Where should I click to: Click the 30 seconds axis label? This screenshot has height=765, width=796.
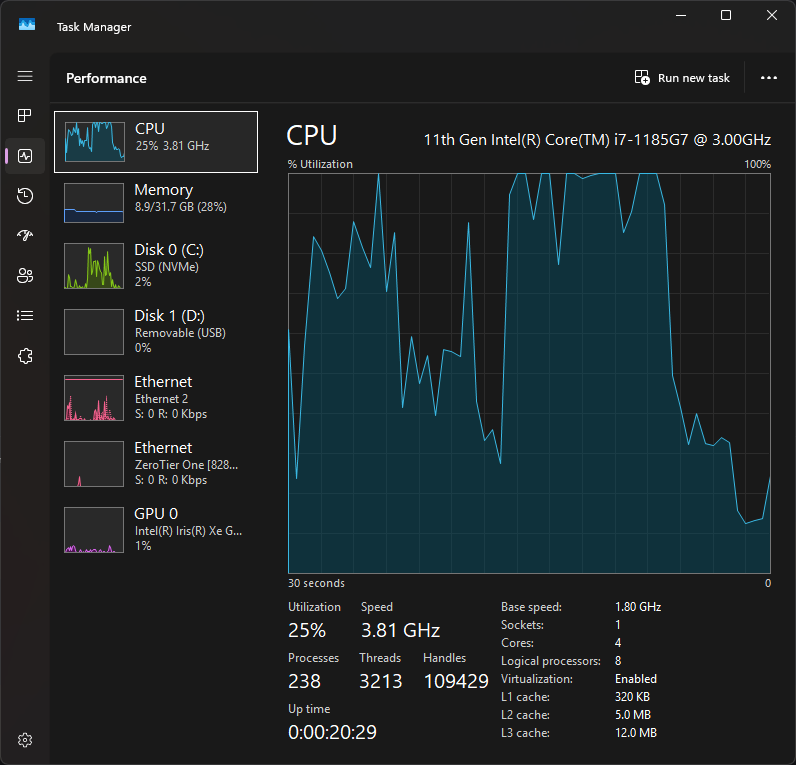(x=316, y=583)
